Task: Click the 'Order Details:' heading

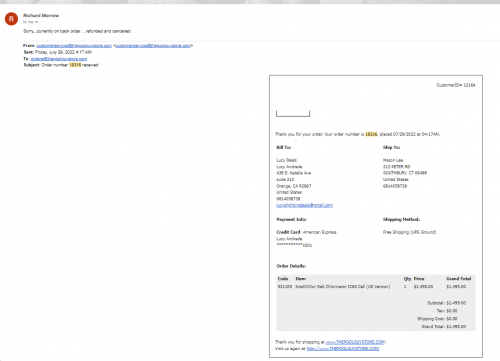Action: [x=291, y=266]
